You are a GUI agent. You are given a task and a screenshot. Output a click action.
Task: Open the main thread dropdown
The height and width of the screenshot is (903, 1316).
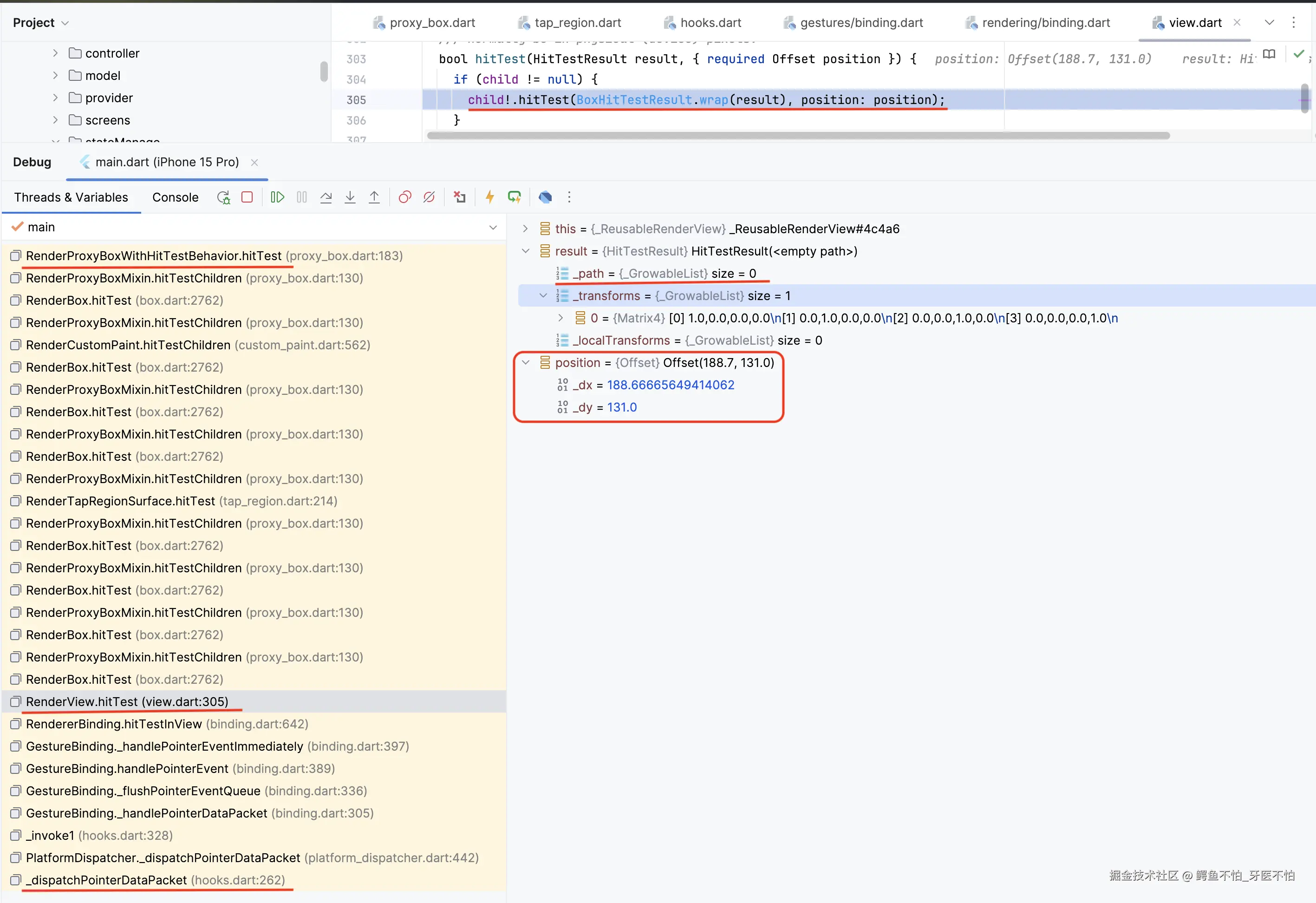click(x=493, y=227)
